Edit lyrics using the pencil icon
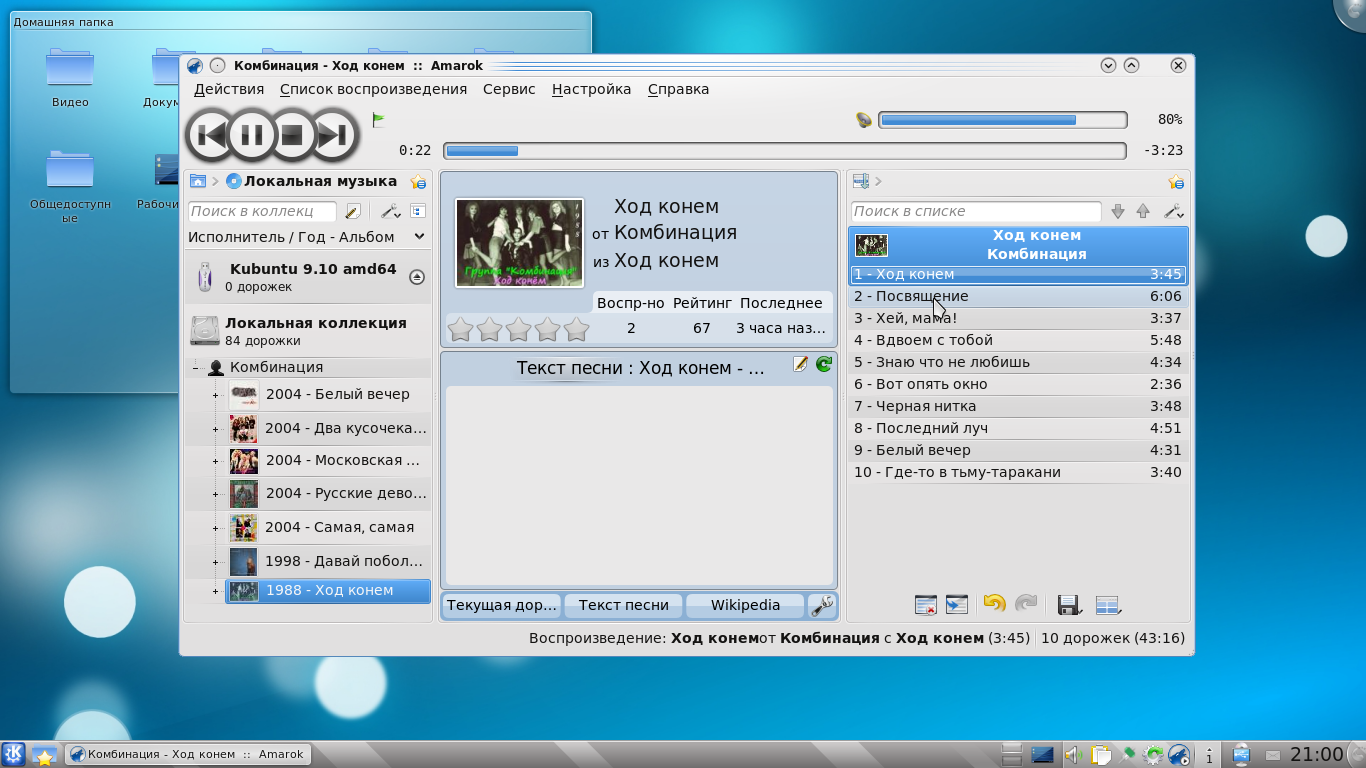 [800, 364]
